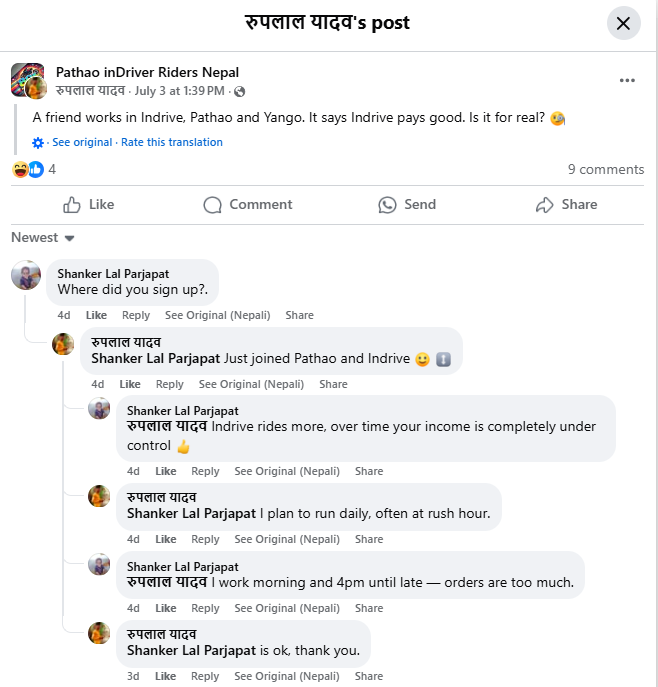Open Pathao inDriver Riders Nepal group
658x687 pixels.
pyautogui.click(x=147, y=72)
